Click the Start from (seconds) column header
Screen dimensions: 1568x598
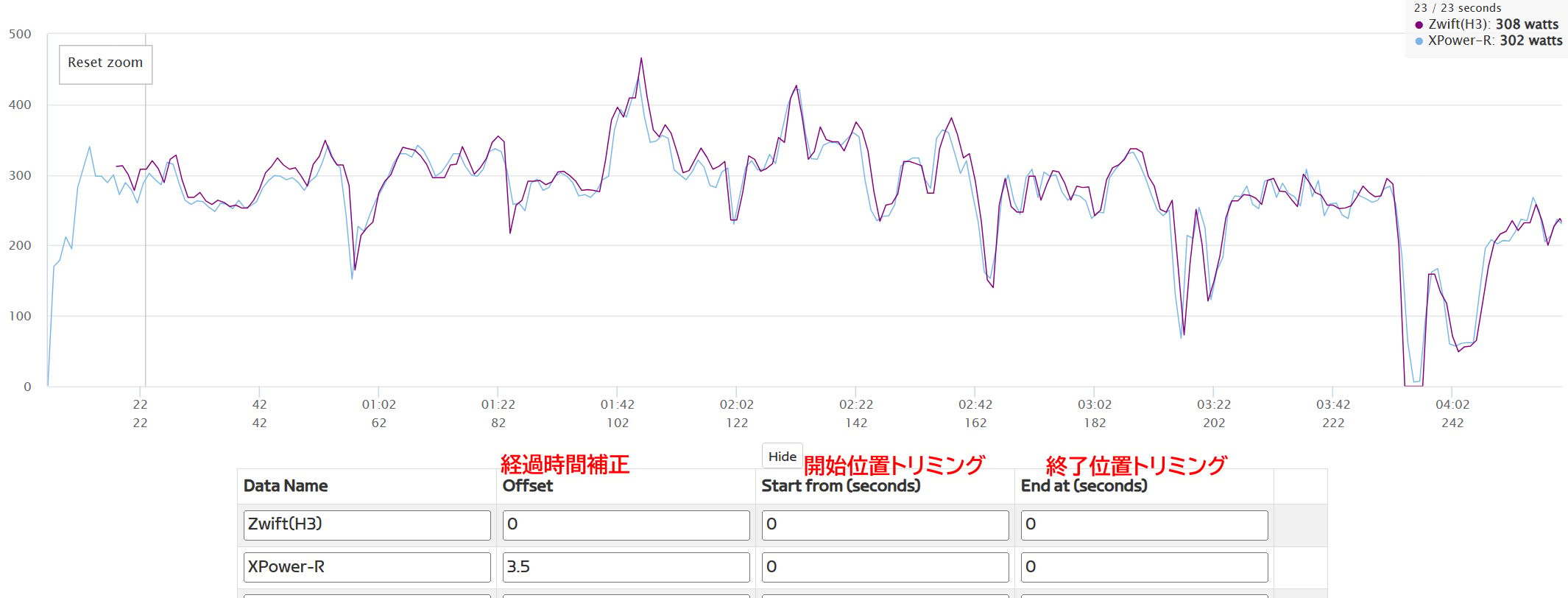click(841, 486)
